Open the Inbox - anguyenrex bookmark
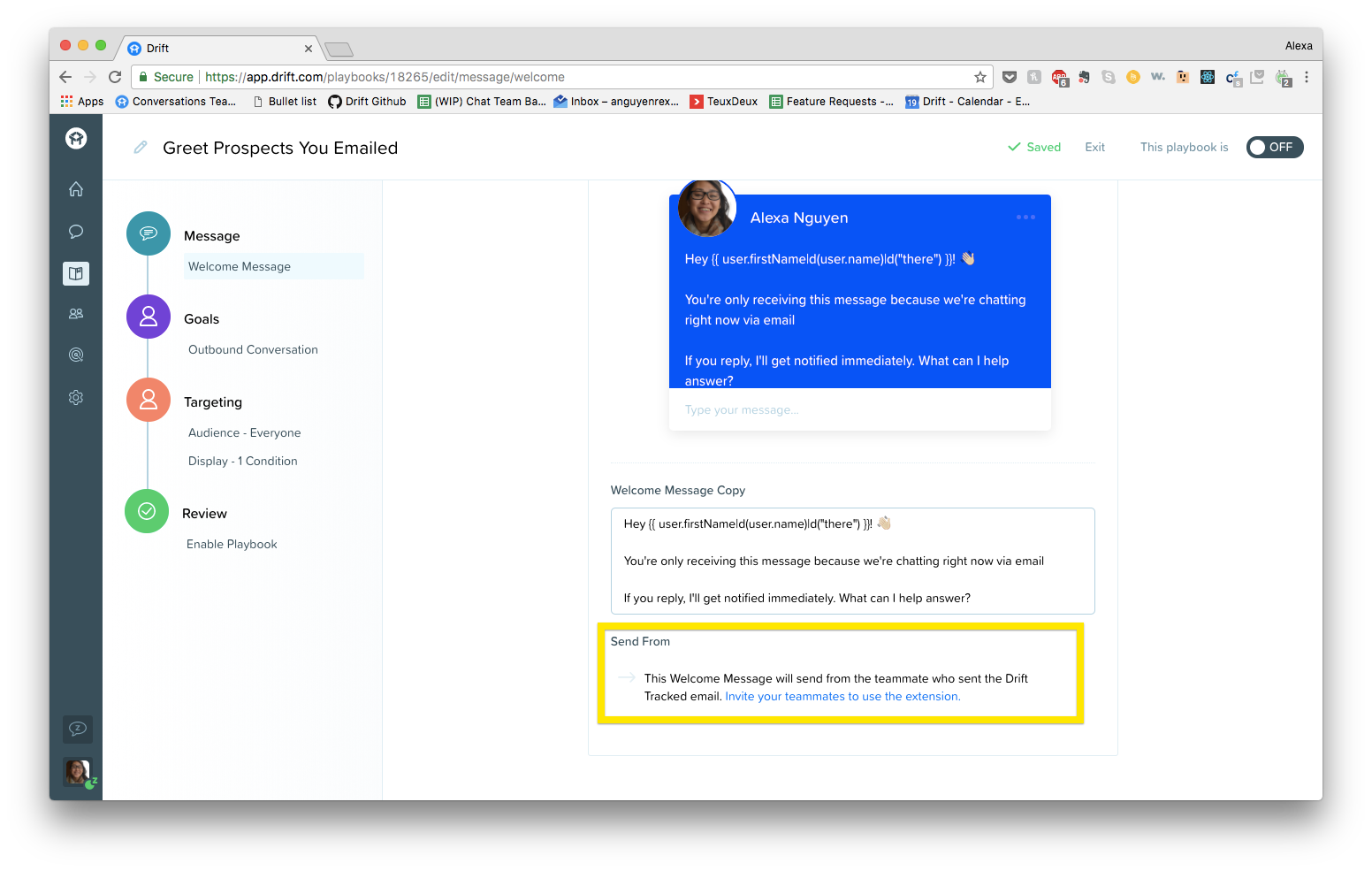The width and height of the screenshot is (1372, 871). (x=616, y=102)
